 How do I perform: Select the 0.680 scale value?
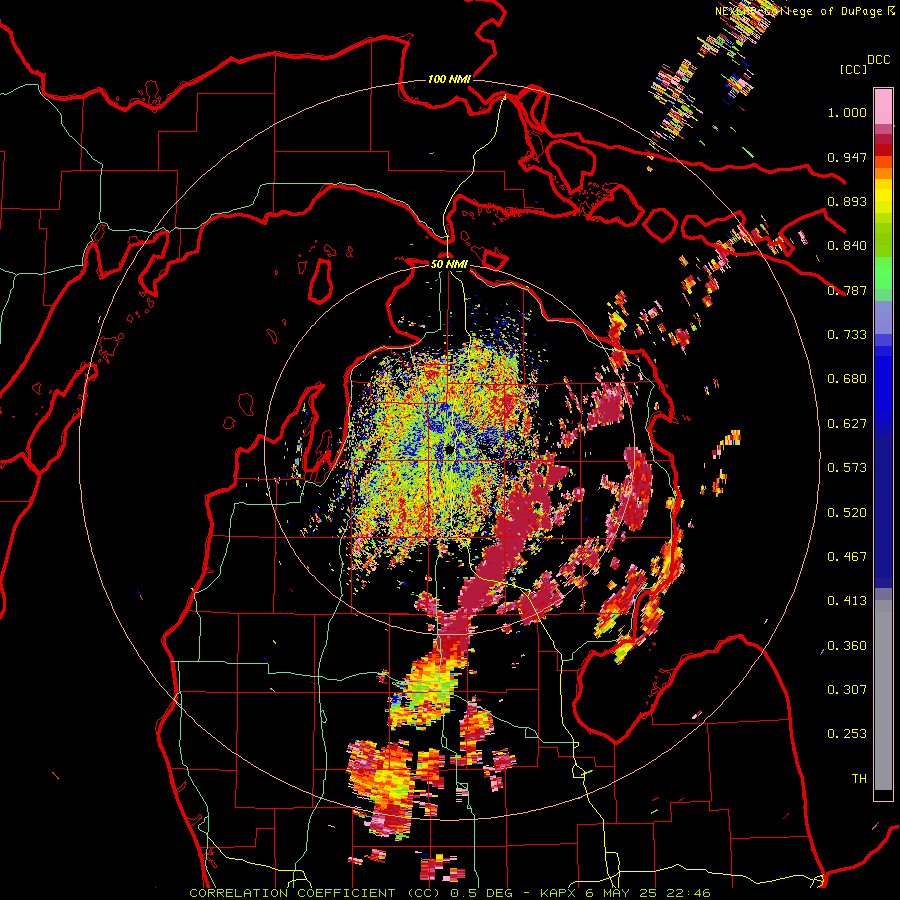847,379
